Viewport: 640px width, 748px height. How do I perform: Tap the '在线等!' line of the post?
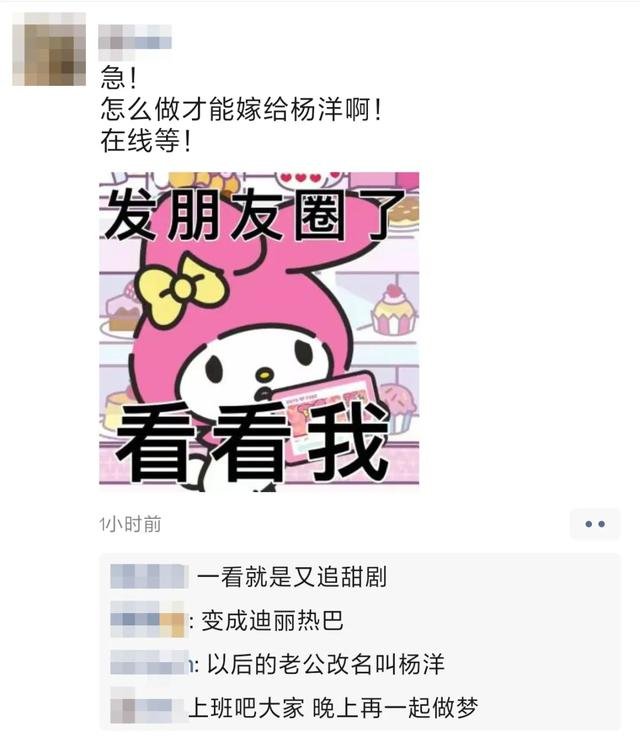coord(146,141)
